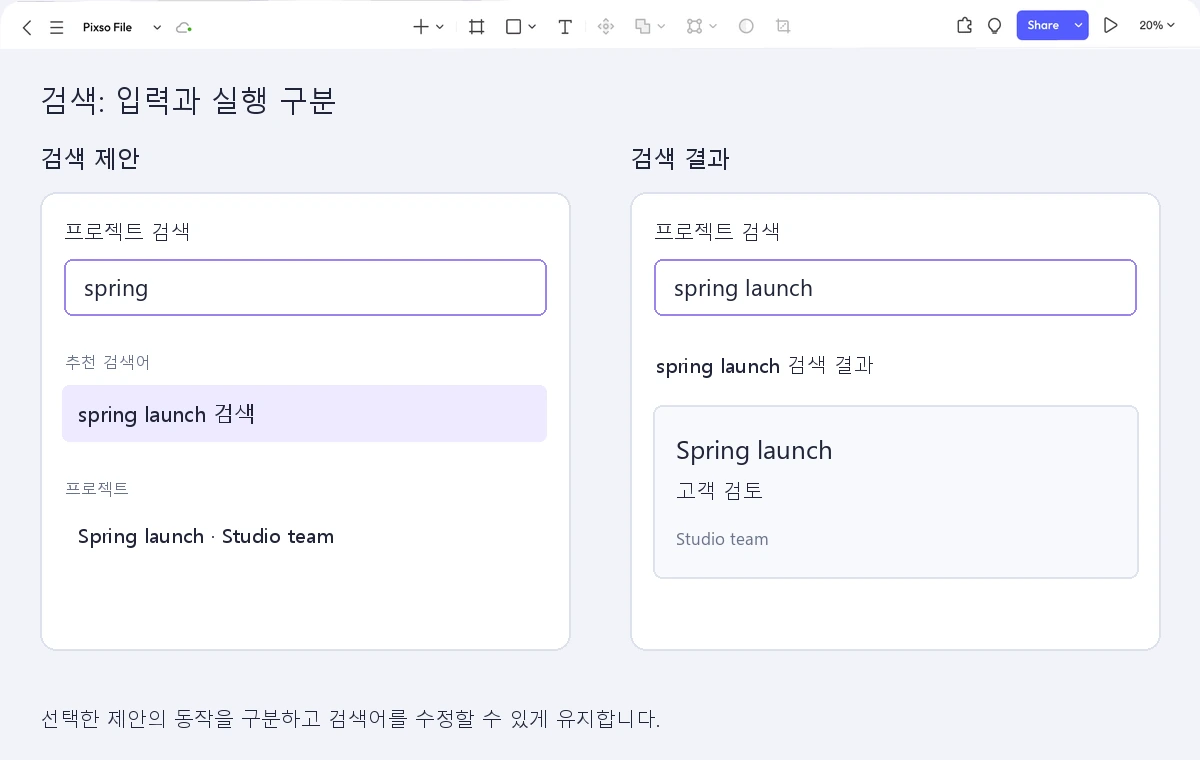Screen dimensions: 1200x760
Task: Expand the shape tools dropdown arrow
Action: 532,27
